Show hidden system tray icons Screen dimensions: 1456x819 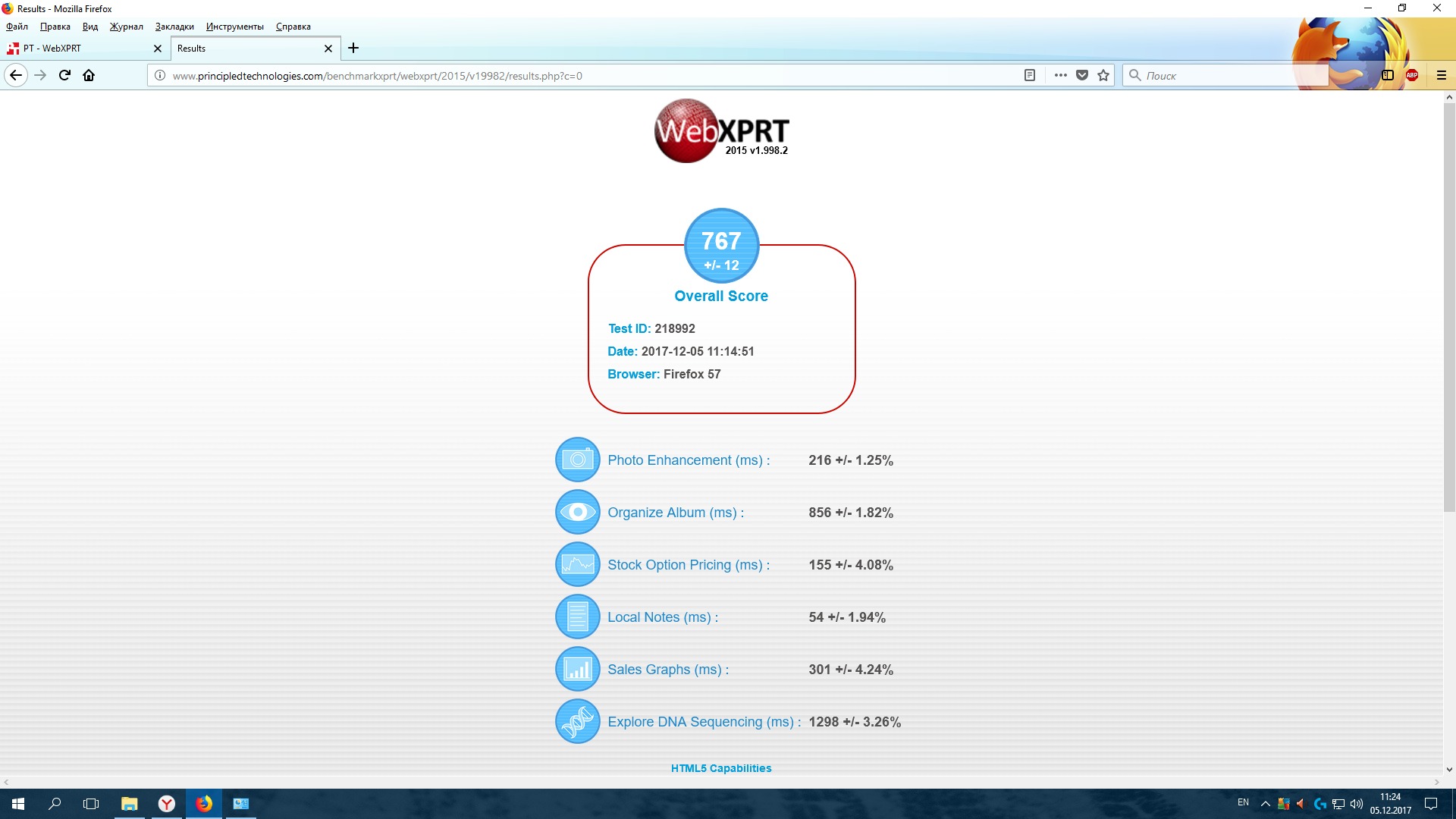click(x=1265, y=803)
